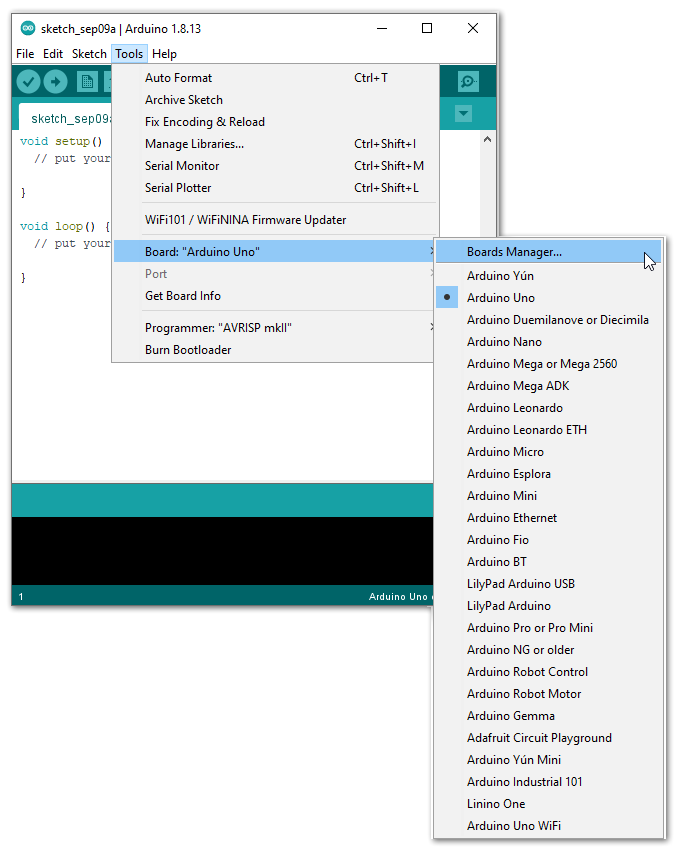Screen dimensions: 680x856
Task: Choose Arduino Robot Control
Action: (x=548, y=672)
